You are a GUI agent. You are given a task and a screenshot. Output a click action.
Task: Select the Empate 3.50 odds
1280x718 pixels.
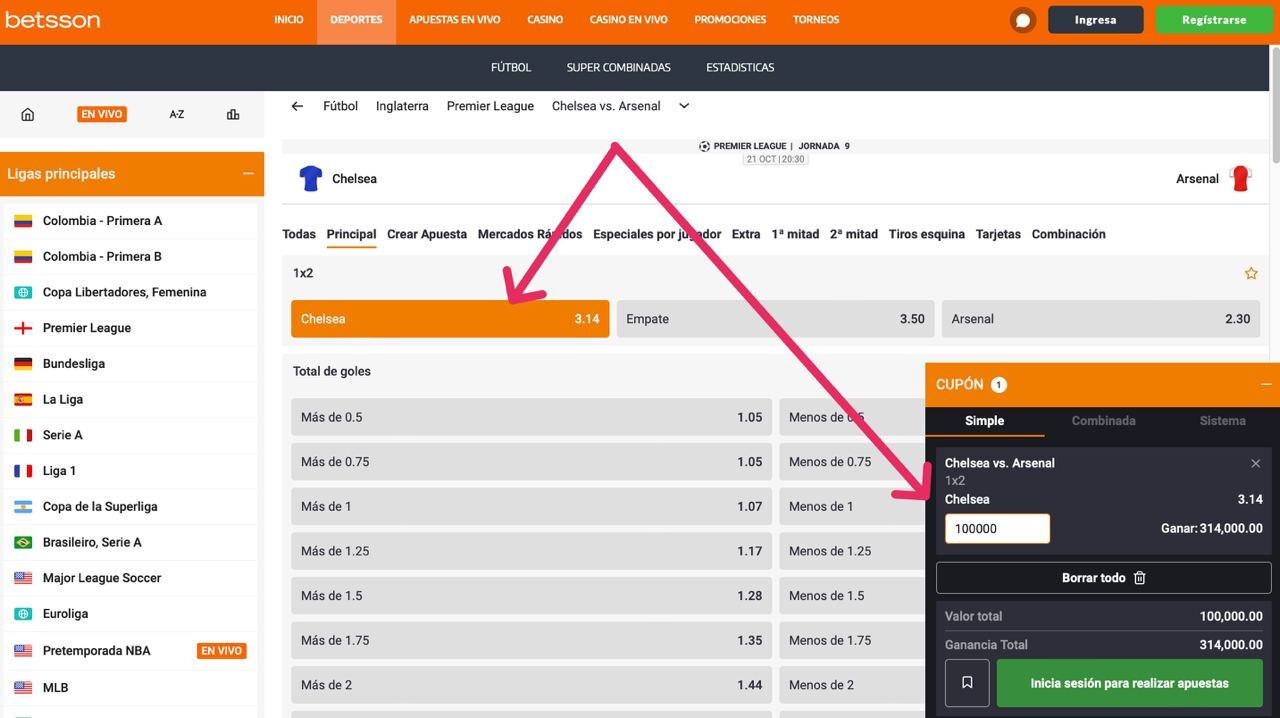(775, 319)
